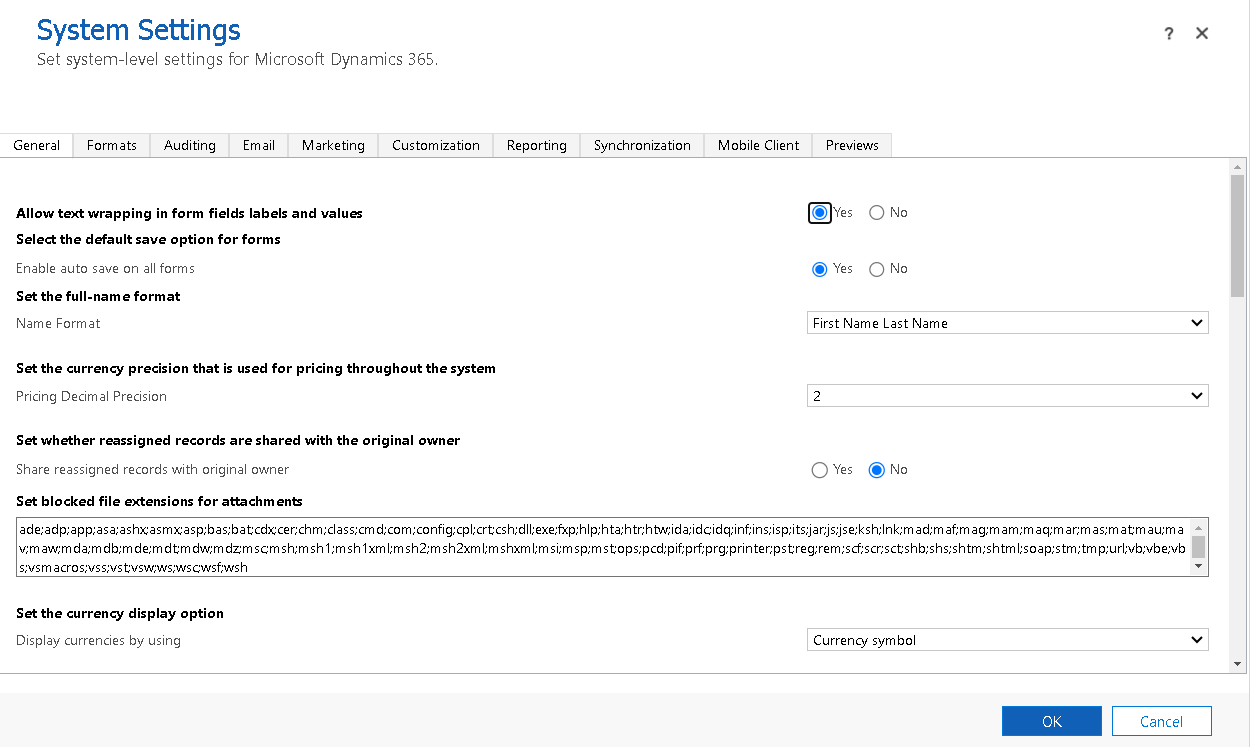The image size is (1250, 747).
Task: Close the System Settings dialog
Action: tap(1202, 33)
